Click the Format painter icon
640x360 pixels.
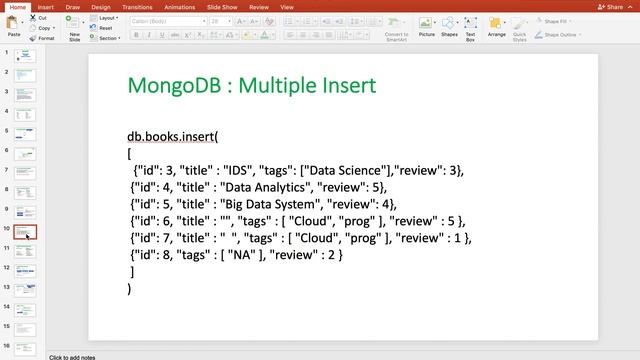[x=33, y=38]
